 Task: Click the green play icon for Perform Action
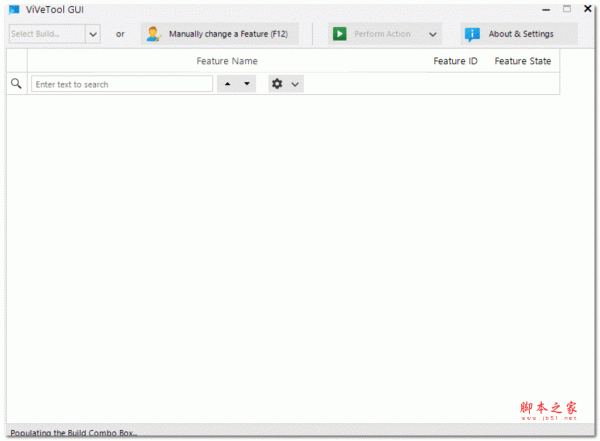[x=340, y=34]
